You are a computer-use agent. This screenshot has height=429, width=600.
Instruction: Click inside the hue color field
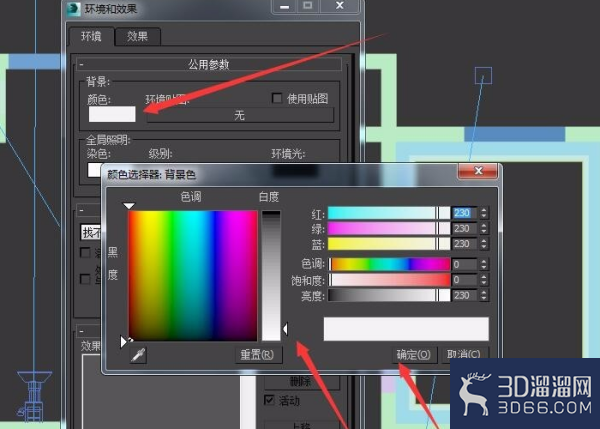192,275
